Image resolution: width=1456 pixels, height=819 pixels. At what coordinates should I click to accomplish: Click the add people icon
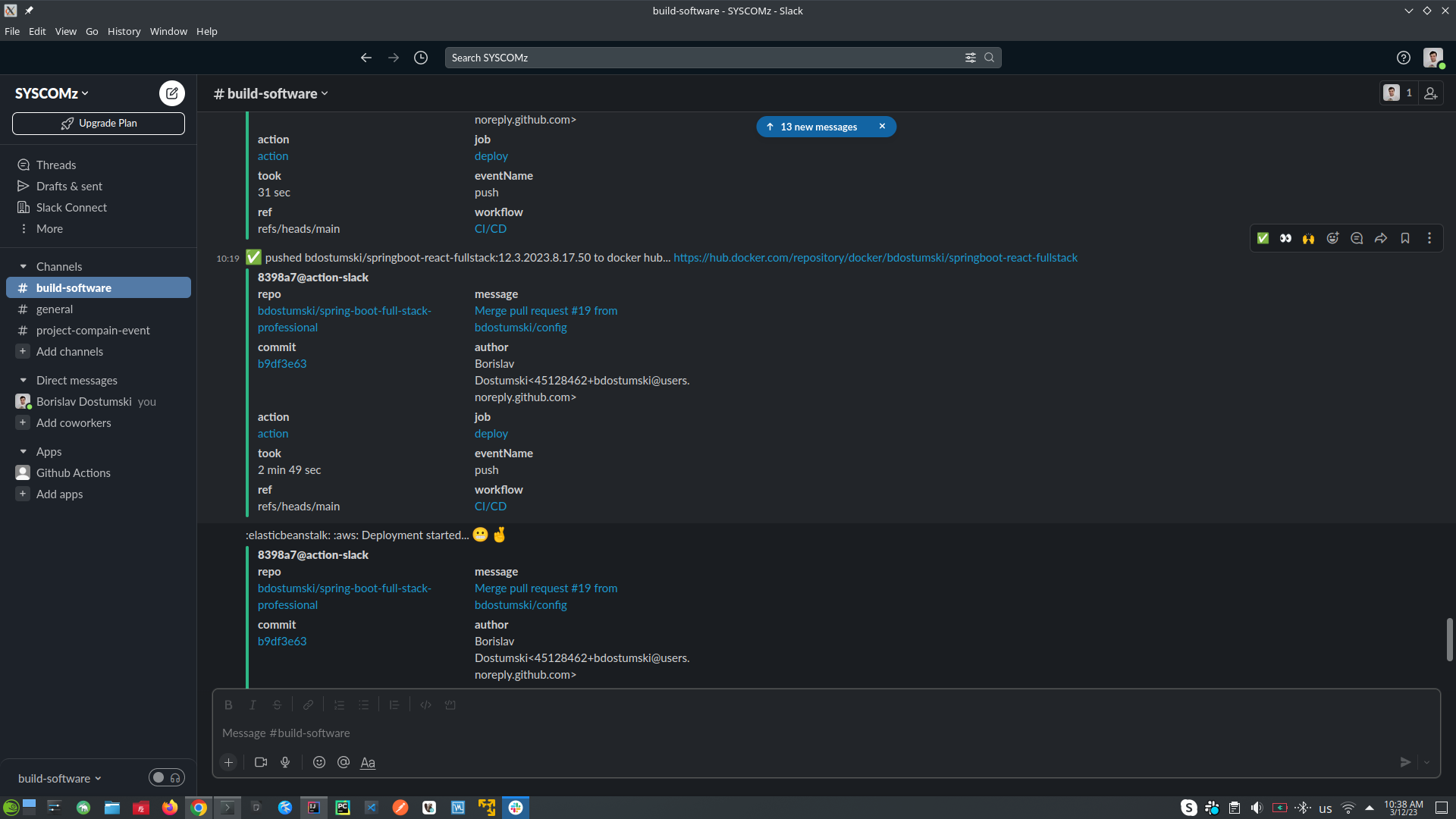(x=1430, y=93)
